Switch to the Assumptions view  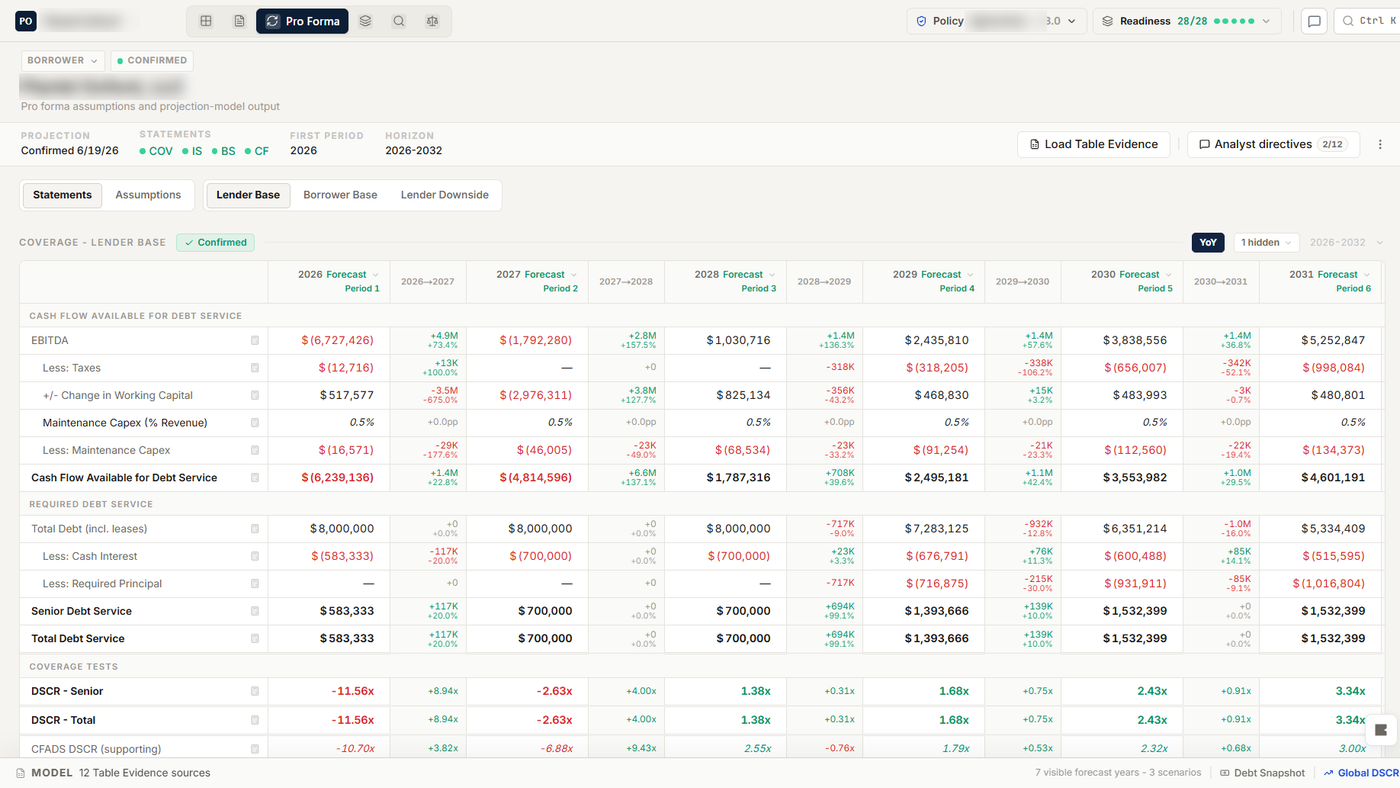(x=148, y=195)
